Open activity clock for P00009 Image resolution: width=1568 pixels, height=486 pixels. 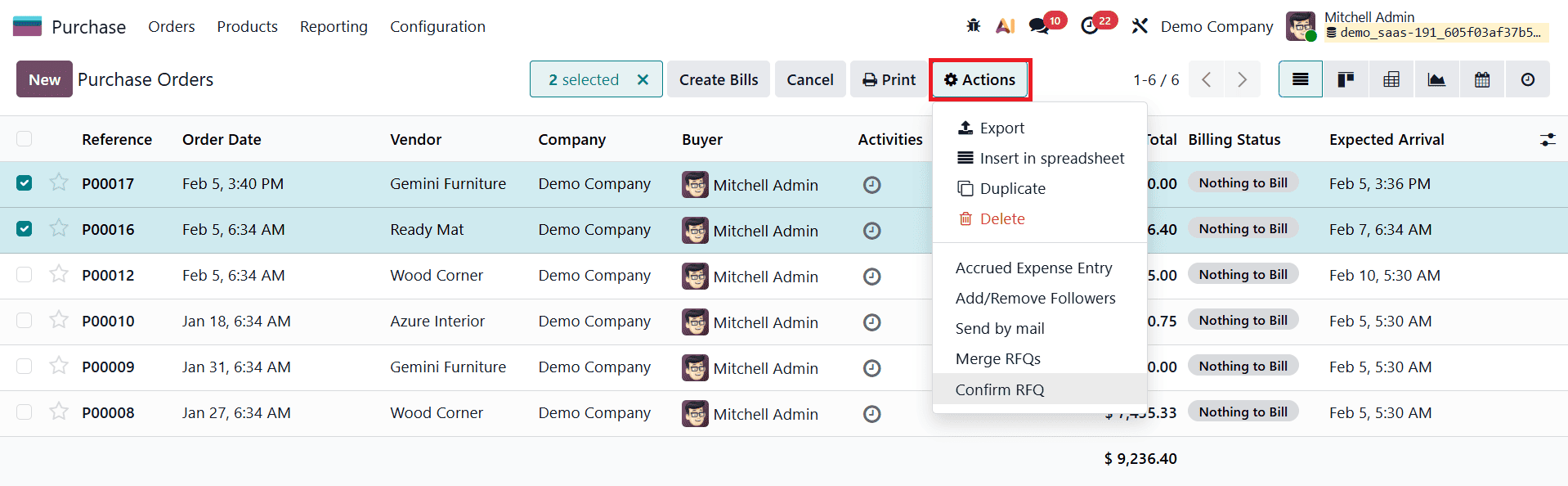(872, 368)
